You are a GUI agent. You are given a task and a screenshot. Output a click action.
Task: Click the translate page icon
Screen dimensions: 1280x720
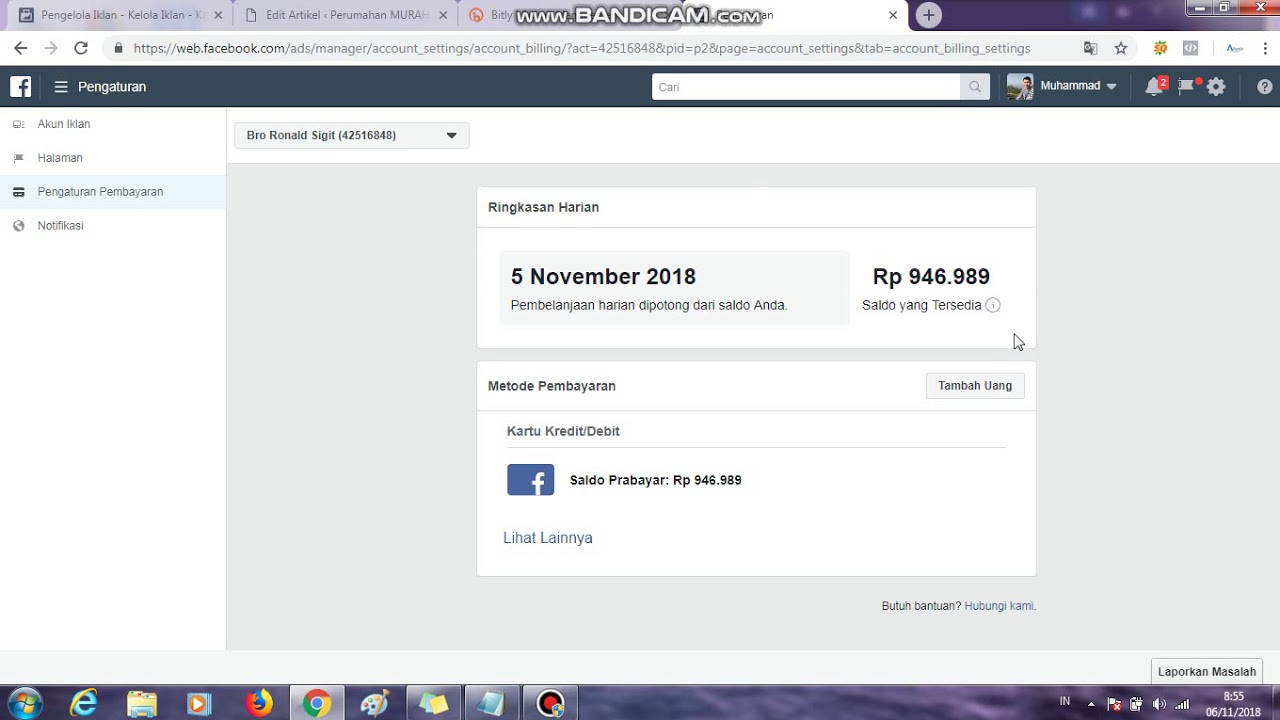1091,48
